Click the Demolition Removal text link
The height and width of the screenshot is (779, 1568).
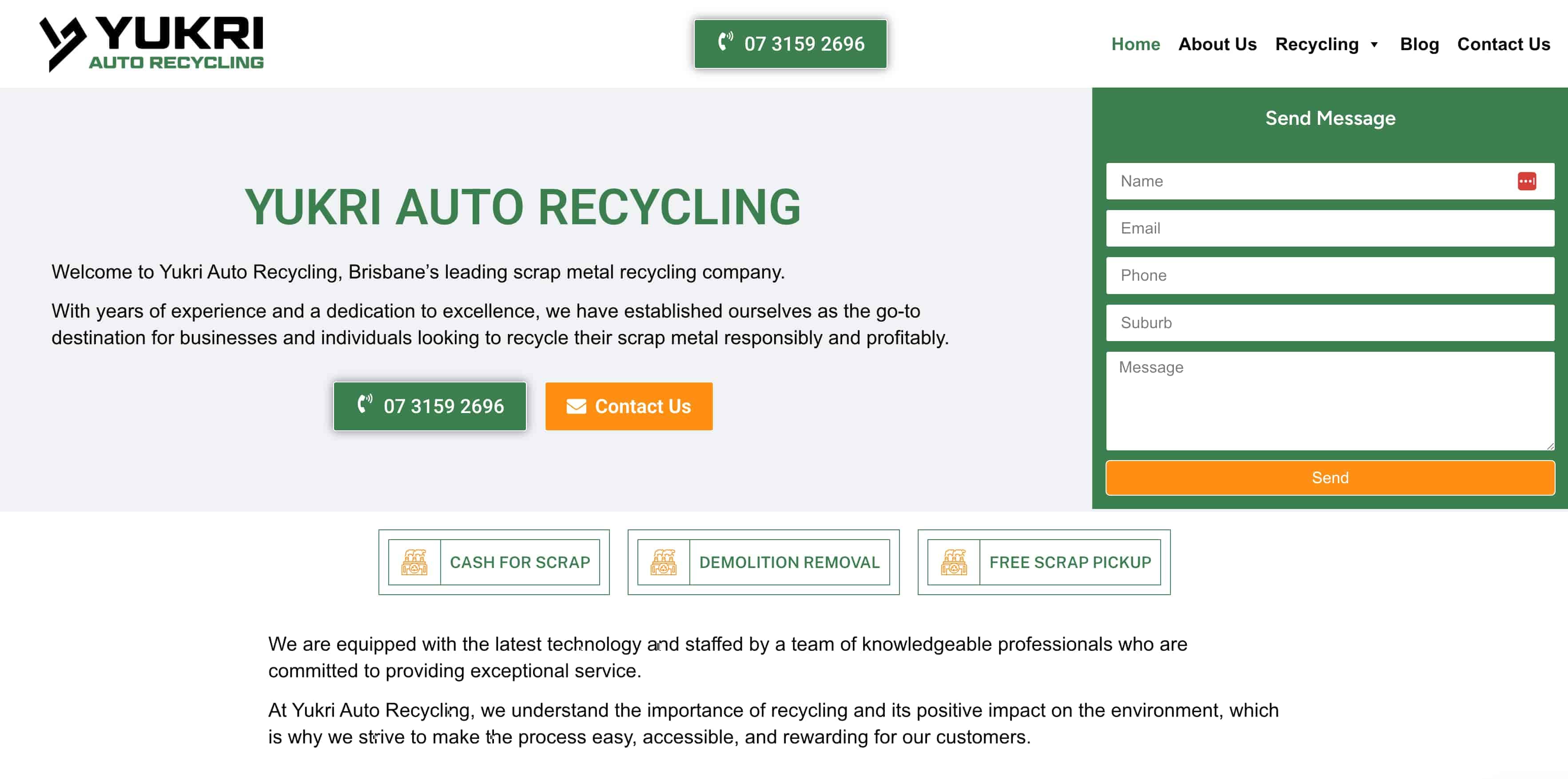coord(789,562)
